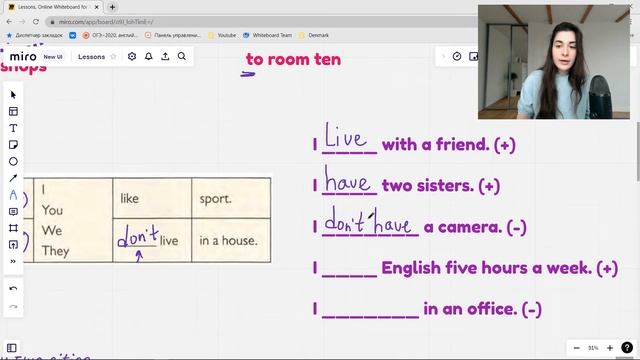The width and height of the screenshot is (640, 360).
Task: Click the browser address bar
Action: tap(261, 22)
